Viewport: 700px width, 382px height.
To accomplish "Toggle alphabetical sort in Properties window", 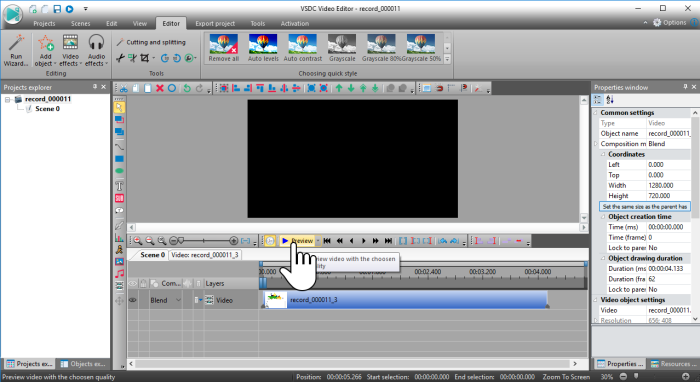I will [610, 100].
